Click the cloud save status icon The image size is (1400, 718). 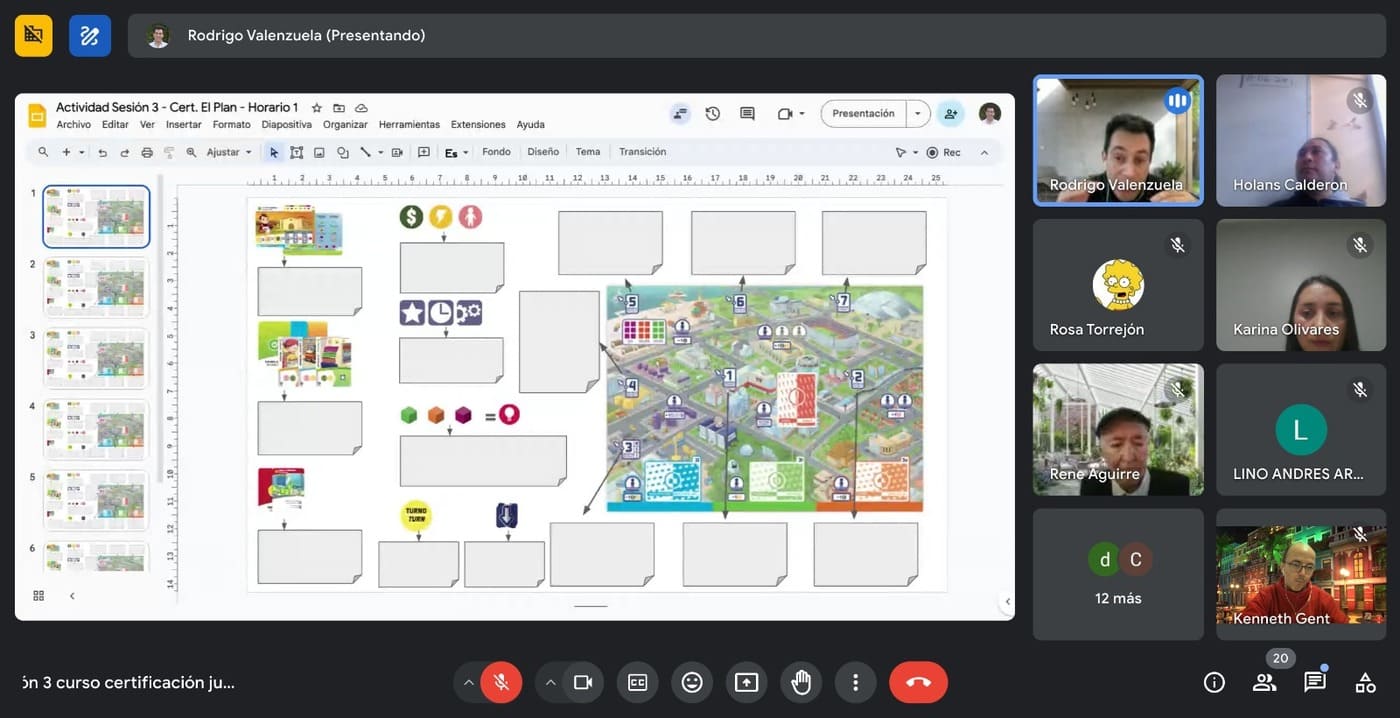click(361, 107)
